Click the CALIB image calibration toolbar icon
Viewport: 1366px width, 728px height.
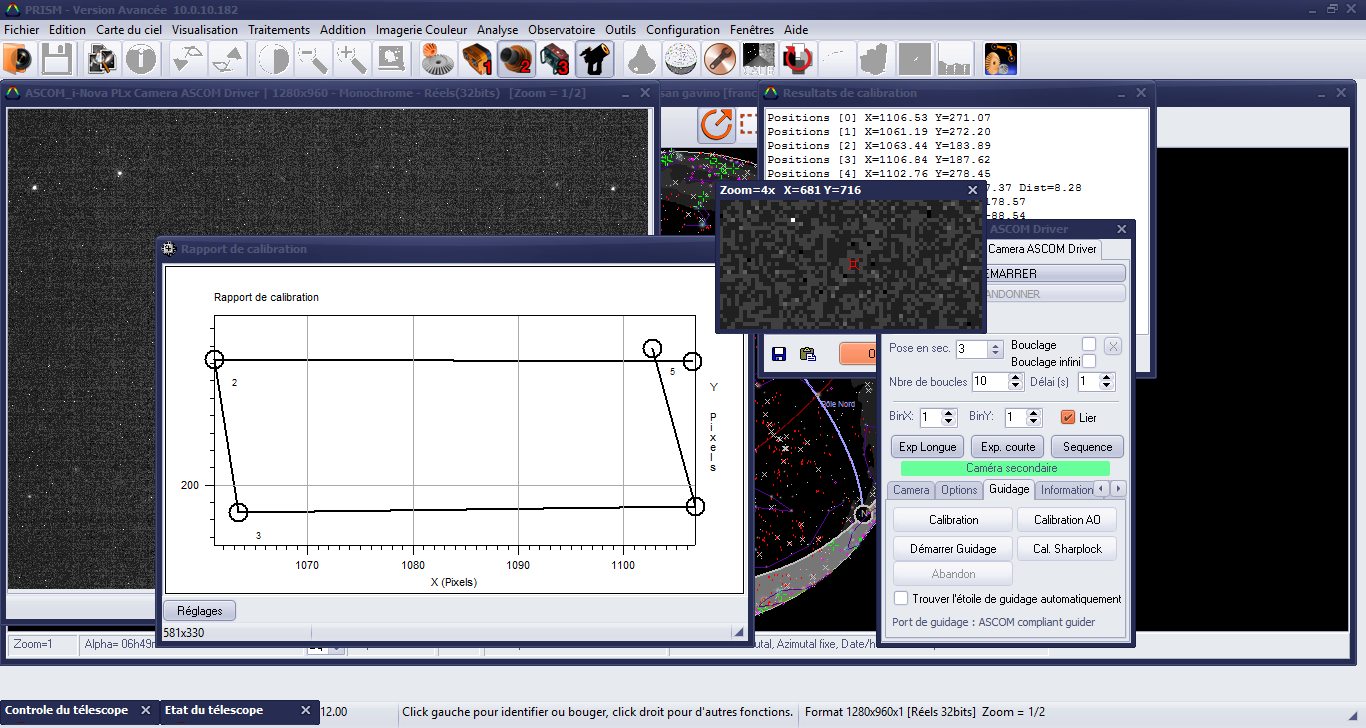[x=758, y=60]
